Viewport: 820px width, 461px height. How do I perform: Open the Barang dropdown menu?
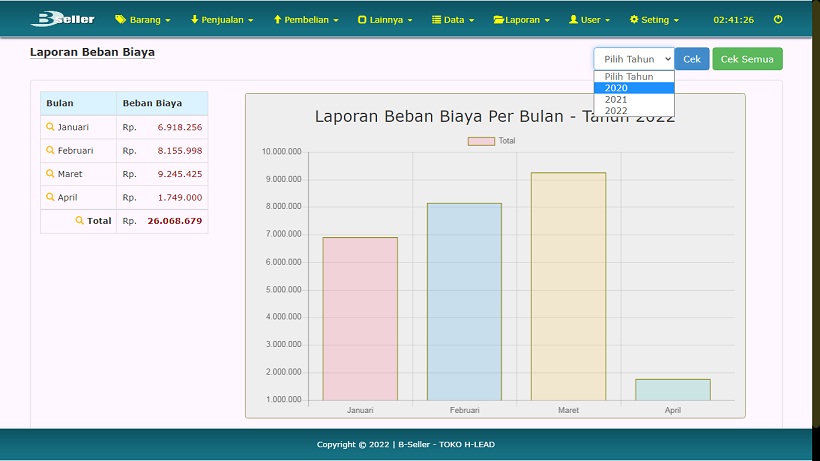[143, 19]
